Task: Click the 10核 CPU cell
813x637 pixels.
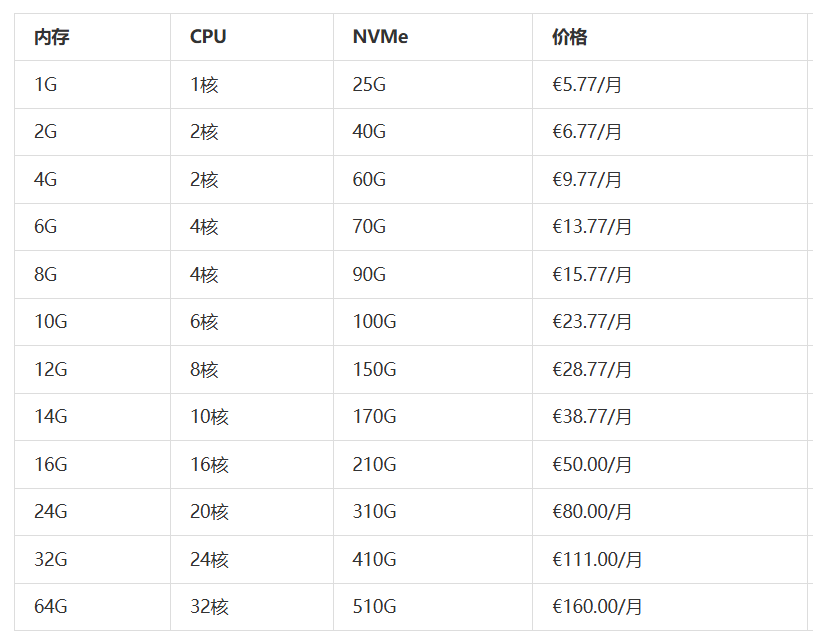Action: tap(209, 417)
